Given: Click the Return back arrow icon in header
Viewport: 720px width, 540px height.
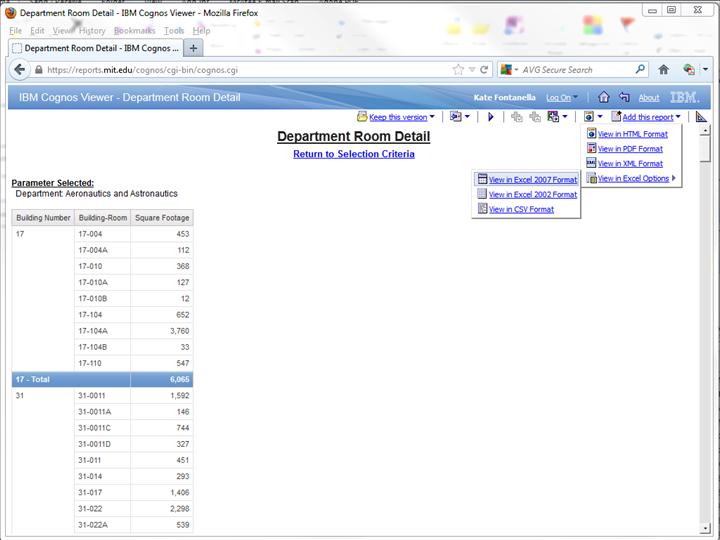Looking at the screenshot, I should coord(624,97).
